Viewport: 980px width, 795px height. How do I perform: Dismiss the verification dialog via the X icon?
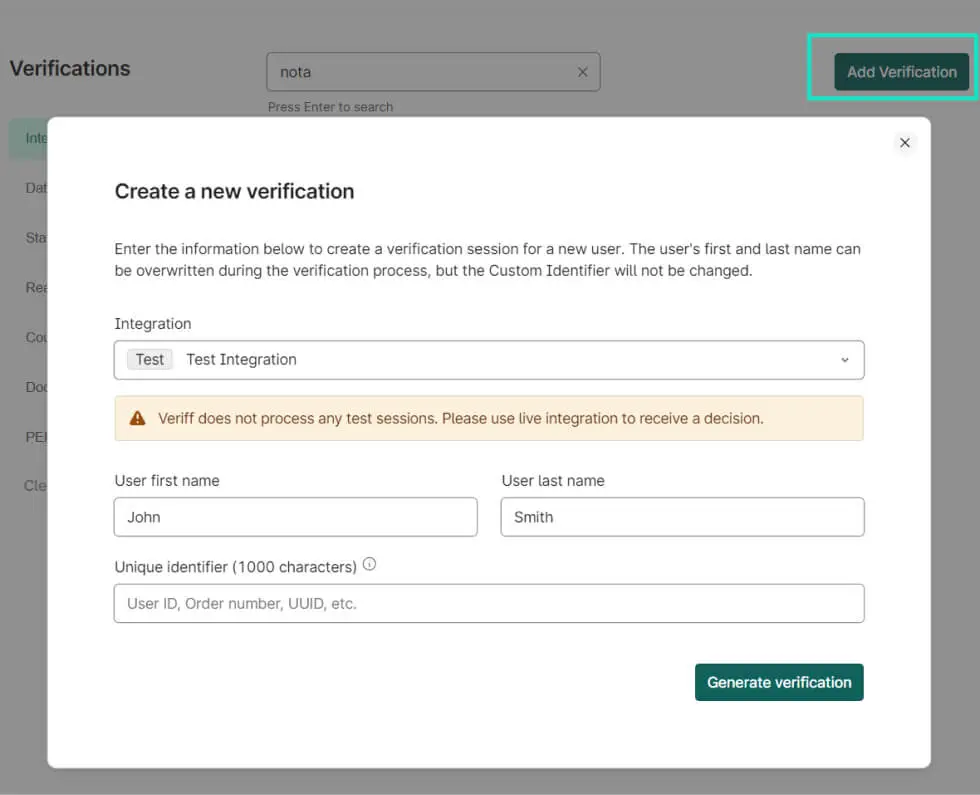tap(905, 143)
